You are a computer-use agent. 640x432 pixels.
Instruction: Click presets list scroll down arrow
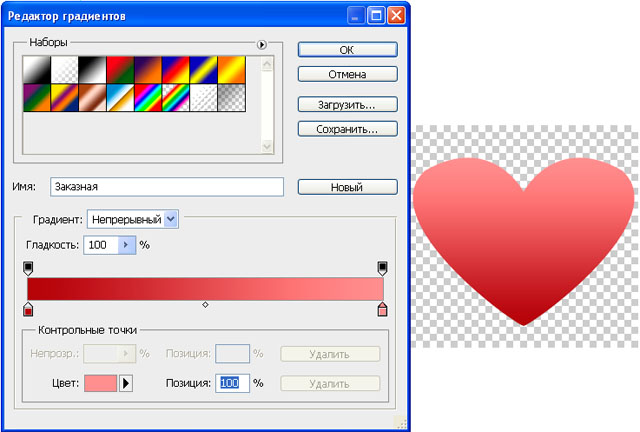267,146
